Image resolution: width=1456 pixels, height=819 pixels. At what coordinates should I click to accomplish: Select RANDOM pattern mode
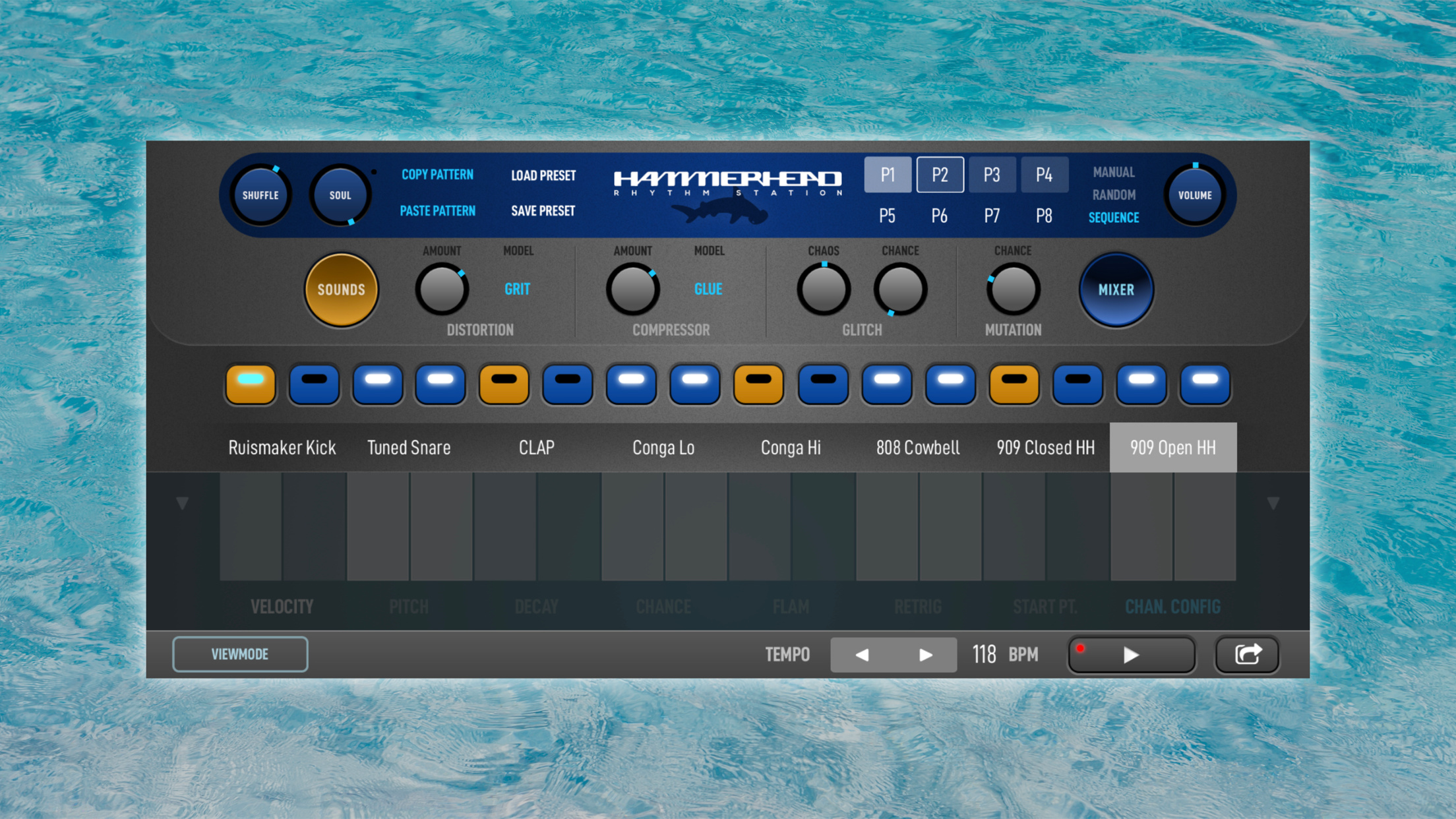click(x=1113, y=195)
